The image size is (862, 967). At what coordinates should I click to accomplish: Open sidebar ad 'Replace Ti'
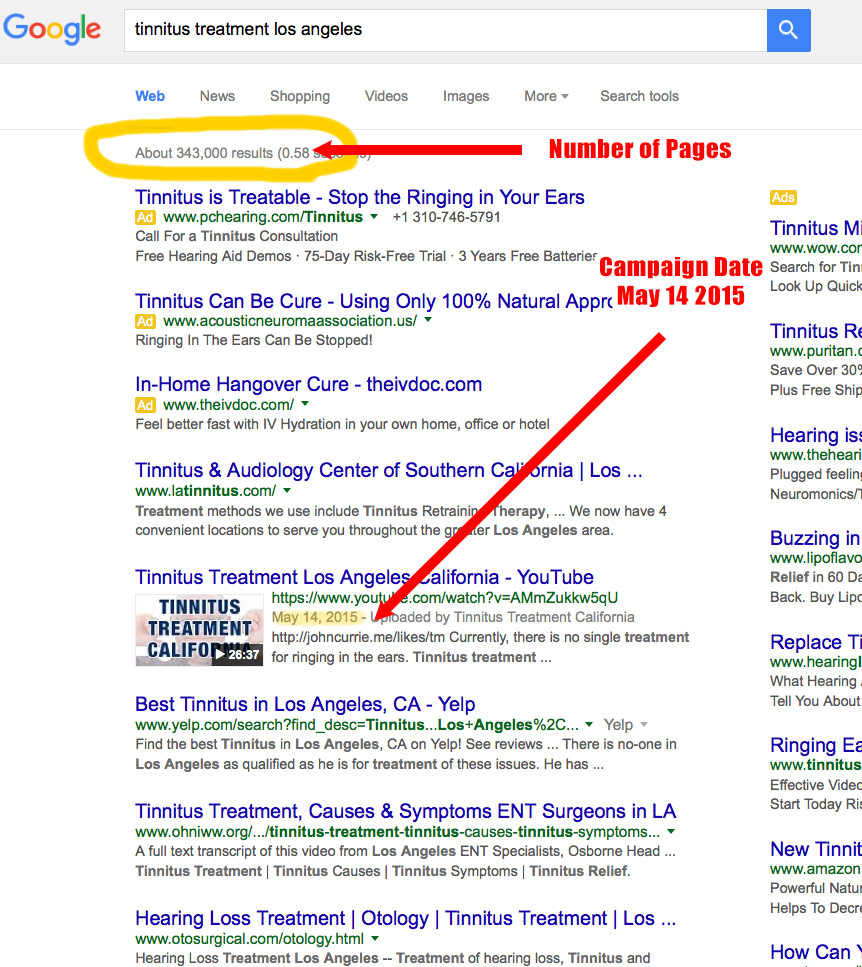click(x=816, y=643)
